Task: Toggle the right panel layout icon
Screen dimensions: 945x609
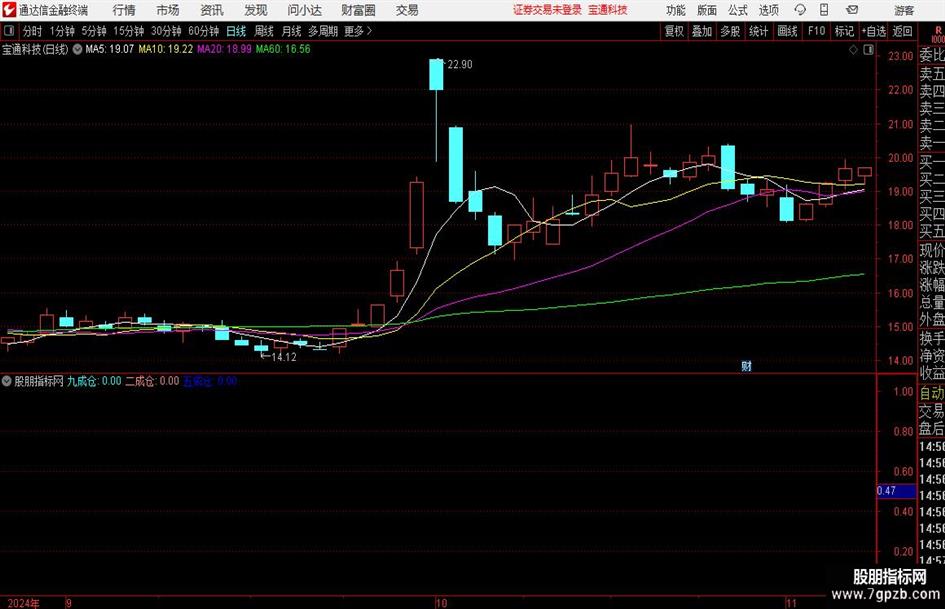Action: [868, 50]
